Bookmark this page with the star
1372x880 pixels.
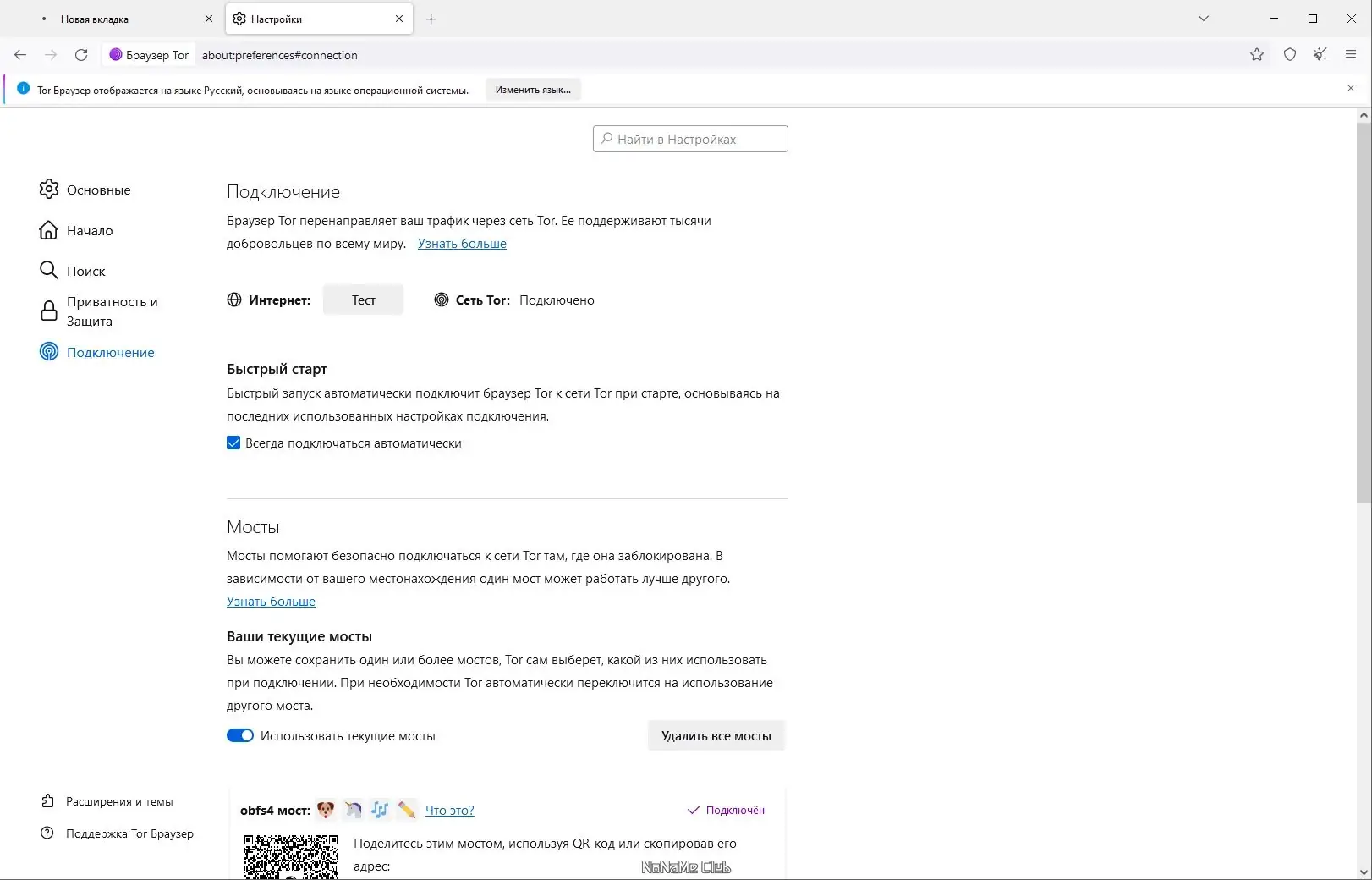pos(1257,55)
